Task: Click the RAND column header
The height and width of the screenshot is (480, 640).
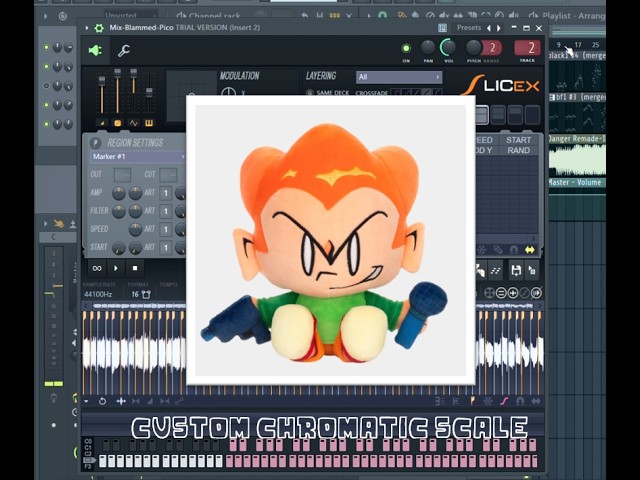Action: 518,151
